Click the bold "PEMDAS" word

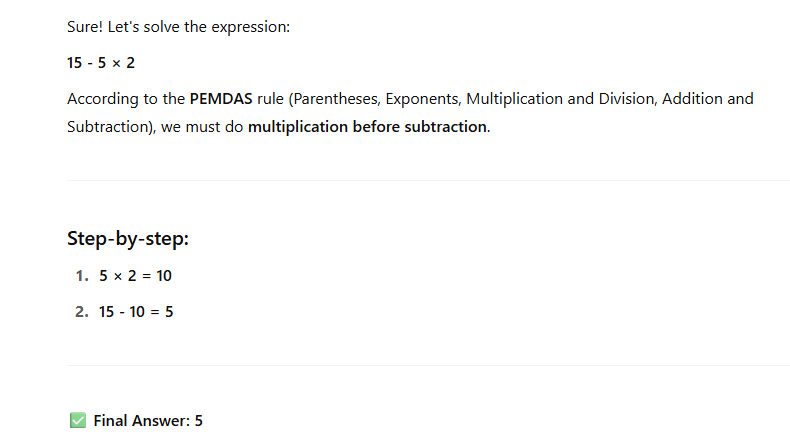tap(221, 99)
